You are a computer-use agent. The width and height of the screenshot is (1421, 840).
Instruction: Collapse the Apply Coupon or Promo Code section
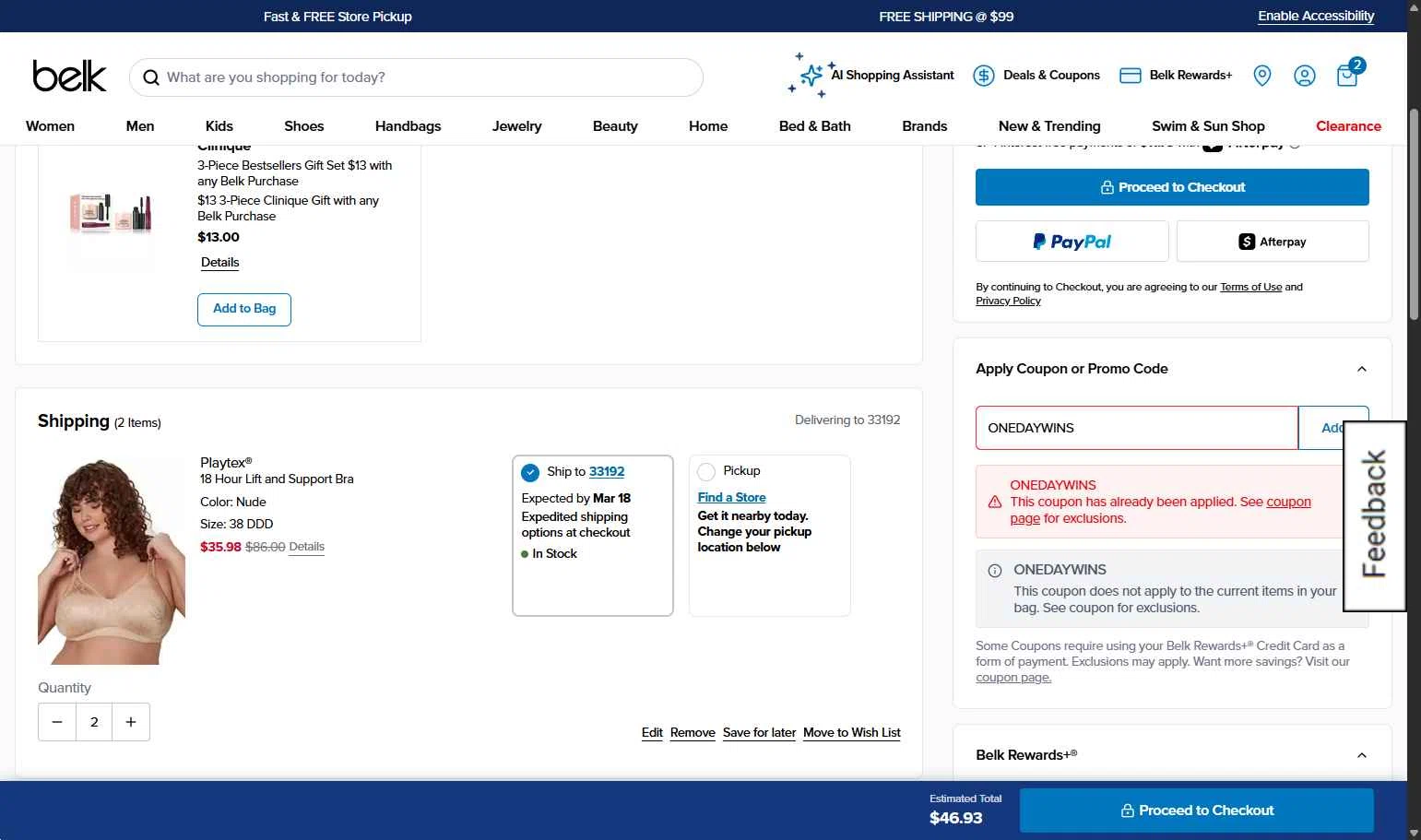[1362, 369]
